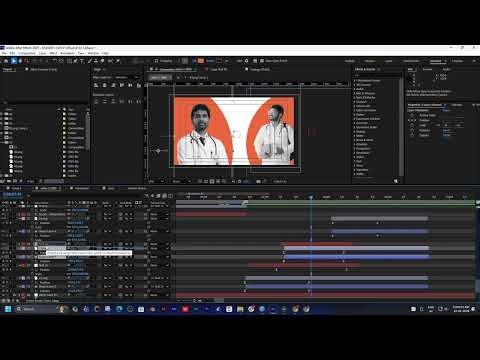
Task: Open the Composition menu
Action: click(27, 53)
